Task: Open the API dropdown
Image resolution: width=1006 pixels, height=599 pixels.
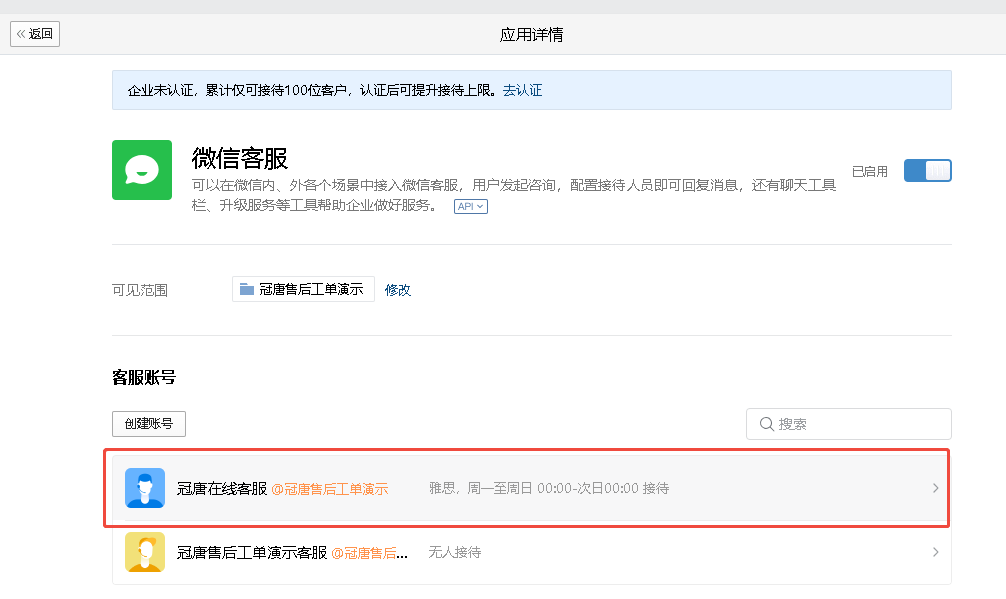Action: (471, 207)
